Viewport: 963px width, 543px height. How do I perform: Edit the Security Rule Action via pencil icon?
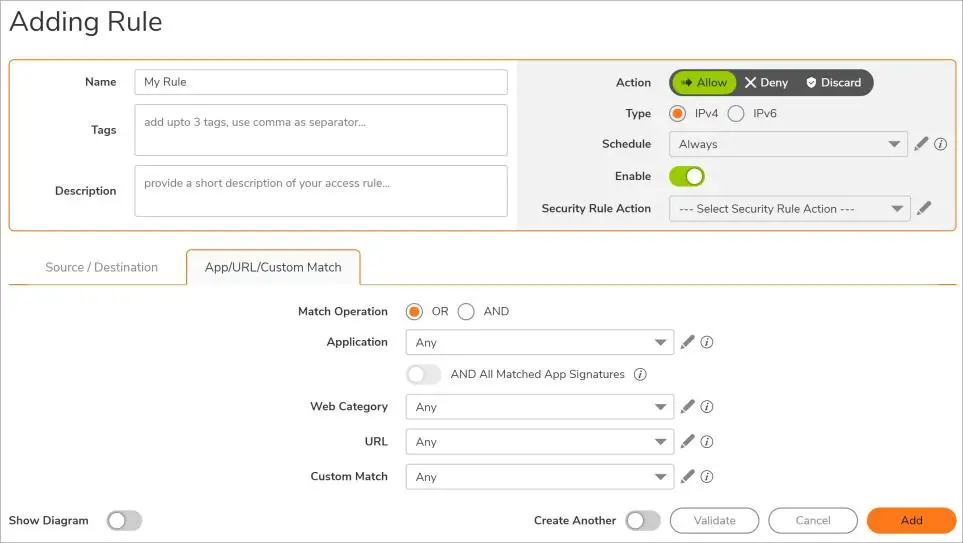924,208
